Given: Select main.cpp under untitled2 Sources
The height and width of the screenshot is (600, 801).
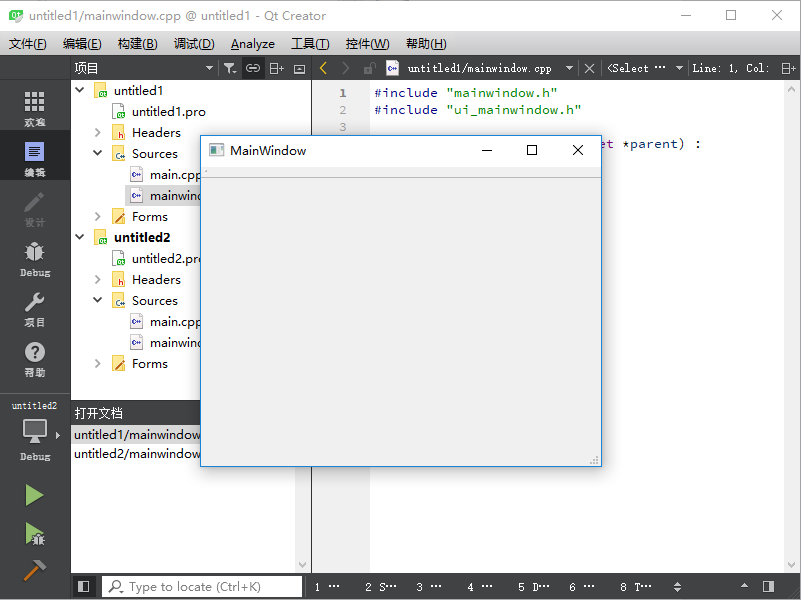Looking at the screenshot, I should [x=175, y=322].
